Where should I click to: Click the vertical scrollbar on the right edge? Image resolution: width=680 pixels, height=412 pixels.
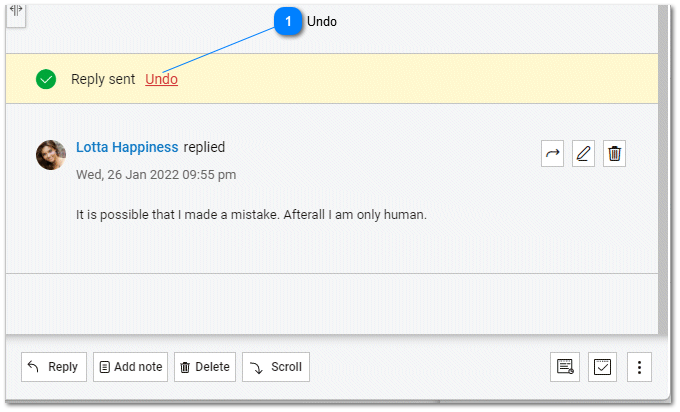pyautogui.click(x=663, y=170)
